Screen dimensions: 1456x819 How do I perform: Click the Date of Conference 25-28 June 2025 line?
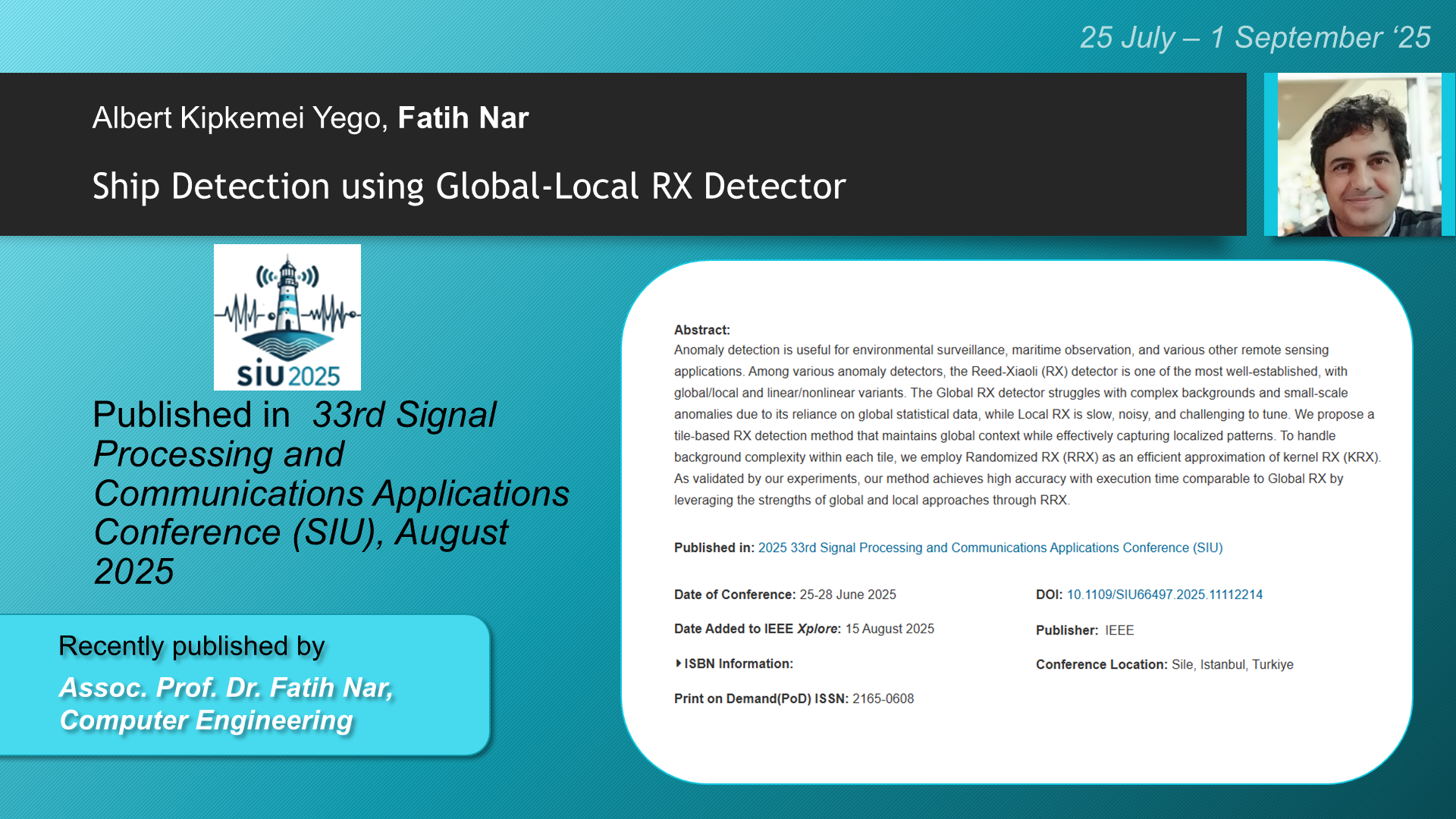785,595
